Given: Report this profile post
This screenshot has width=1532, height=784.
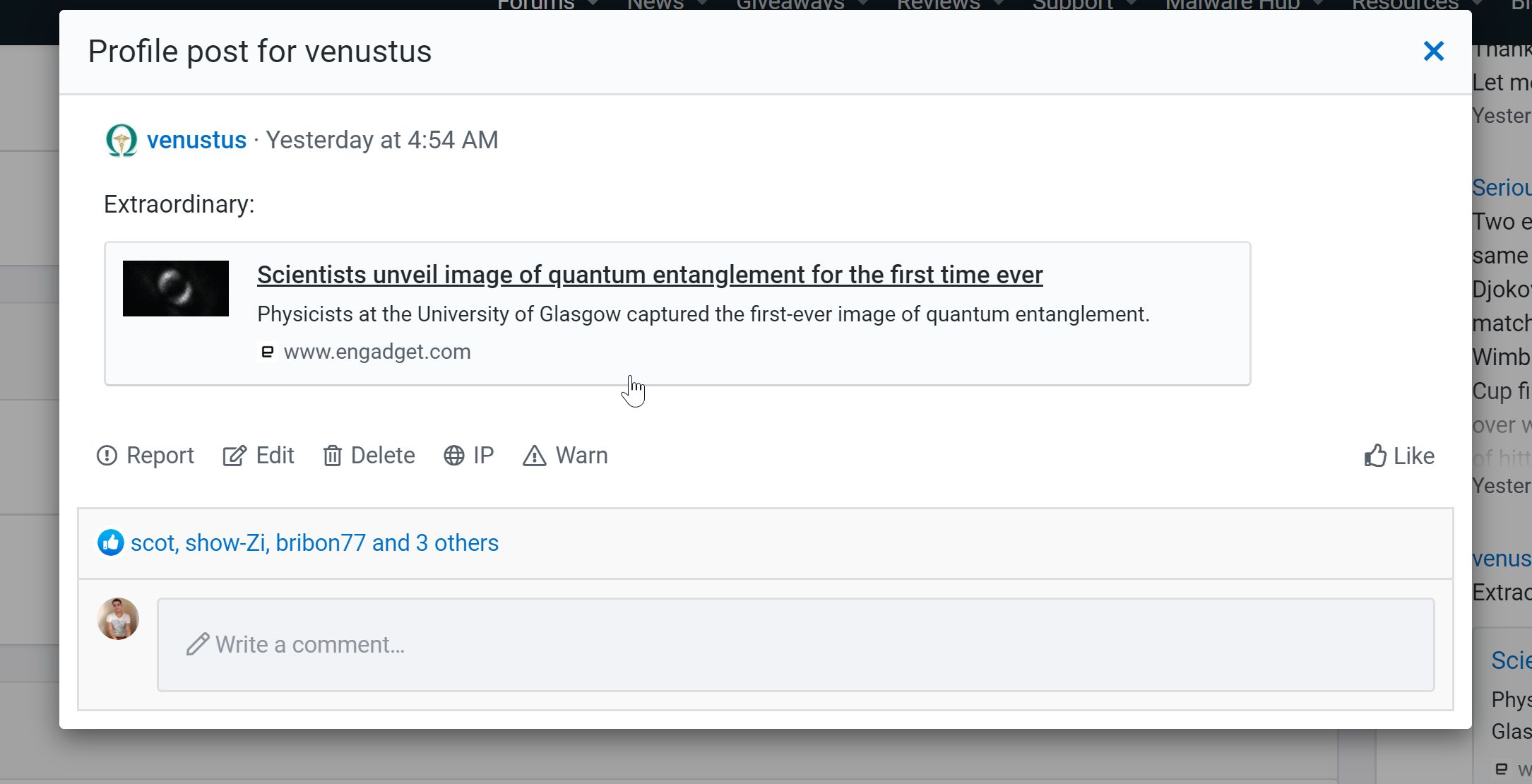Looking at the screenshot, I should pos(146,456).
